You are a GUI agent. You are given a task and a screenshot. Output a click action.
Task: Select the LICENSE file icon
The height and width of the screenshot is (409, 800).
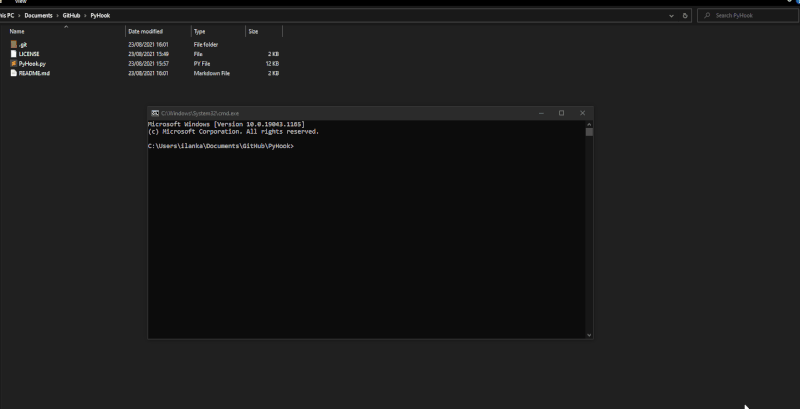[14, 54]
